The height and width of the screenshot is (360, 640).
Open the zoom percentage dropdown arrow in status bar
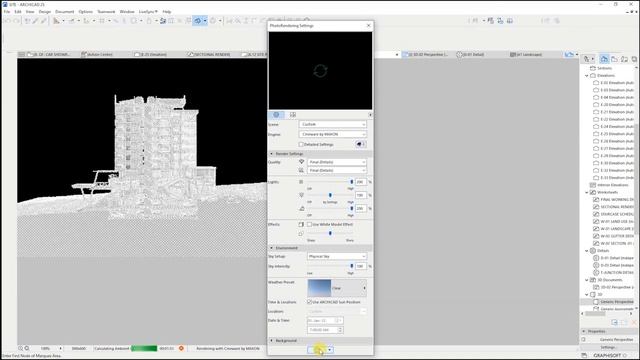click(61, 349)
